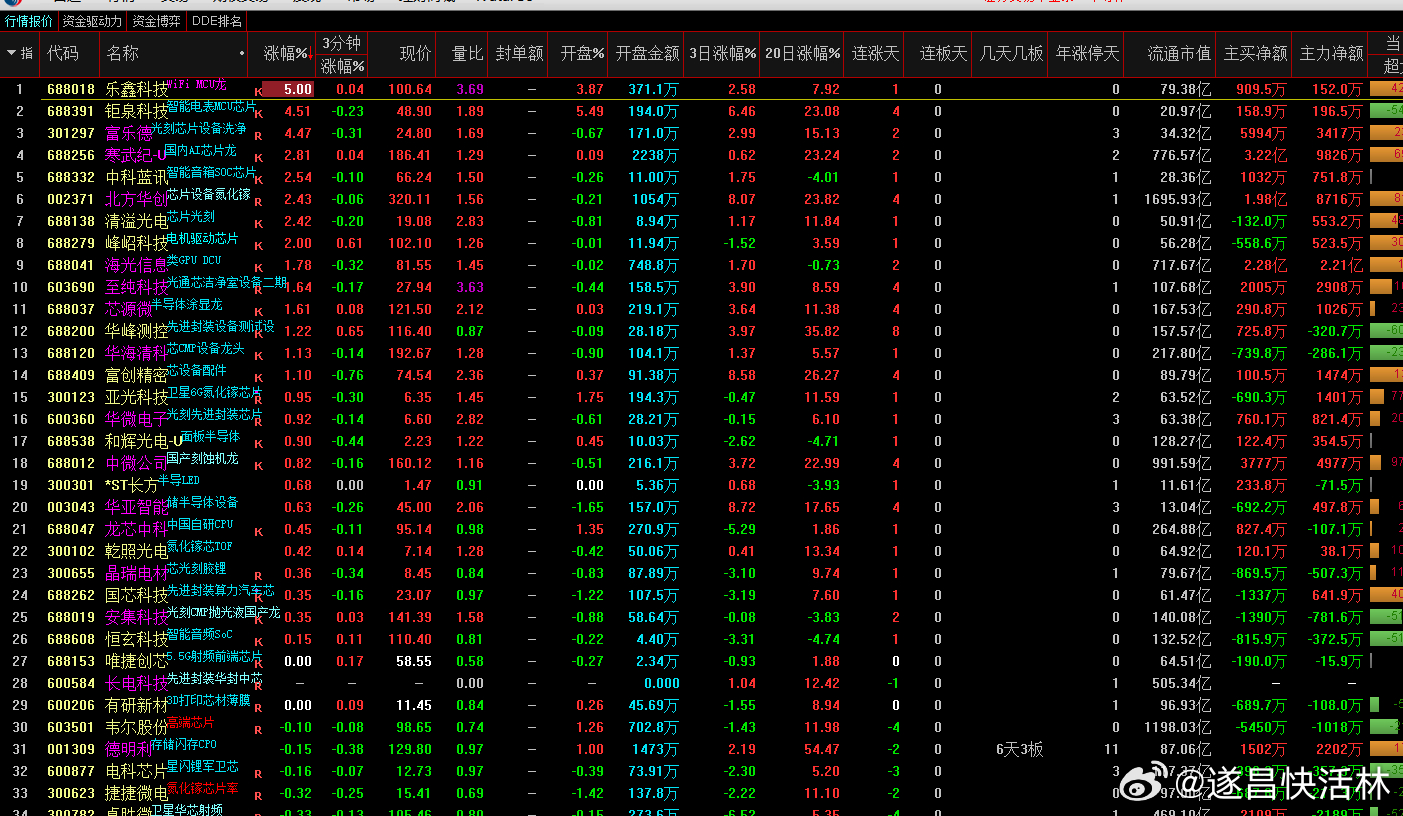
Task: Open the 资金驱动力 tab
Action: [92, 21]
